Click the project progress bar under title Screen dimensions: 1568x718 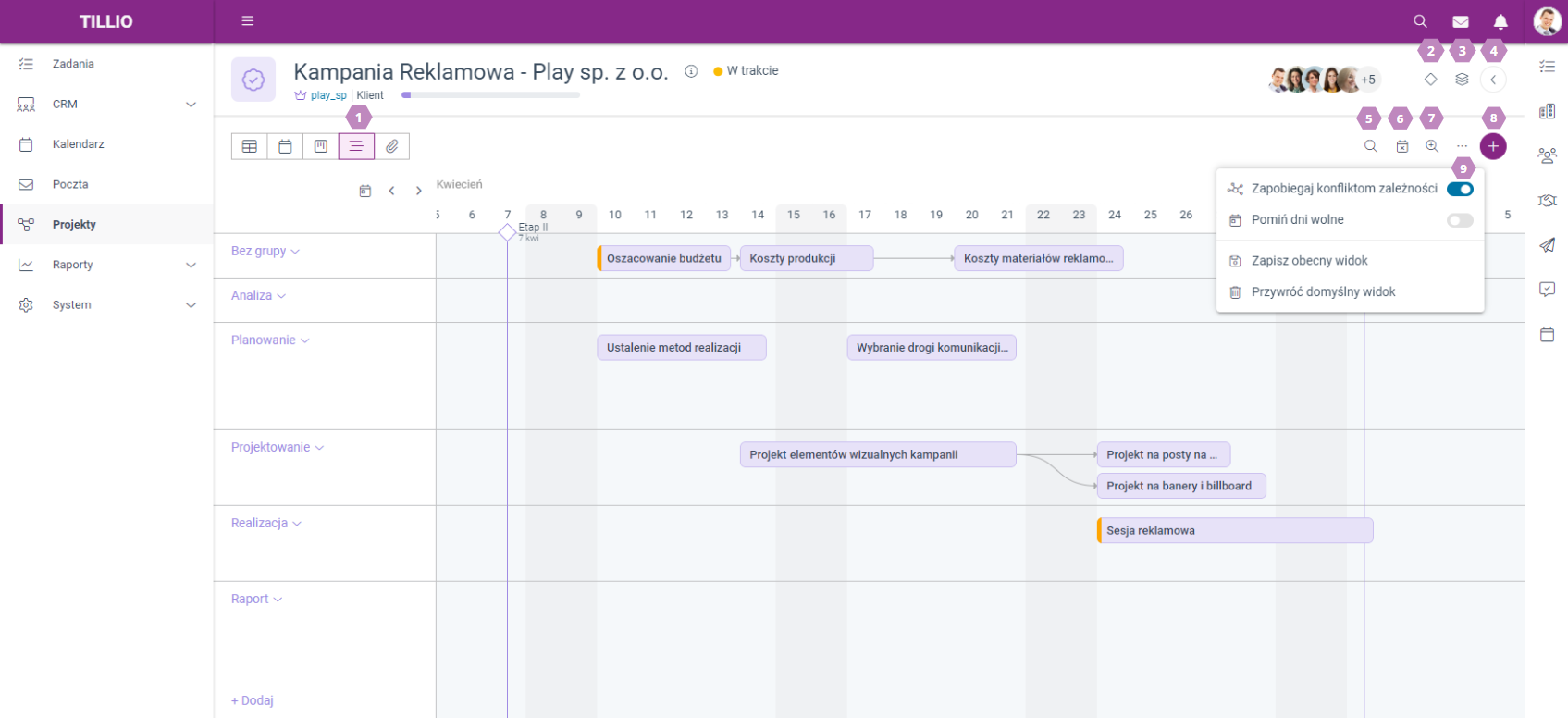[x=490, y=94]
